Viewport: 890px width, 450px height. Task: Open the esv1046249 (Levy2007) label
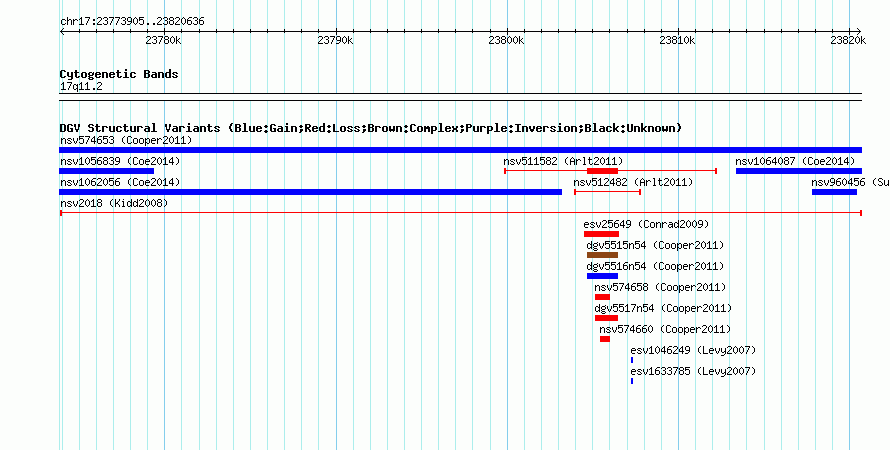693,350
